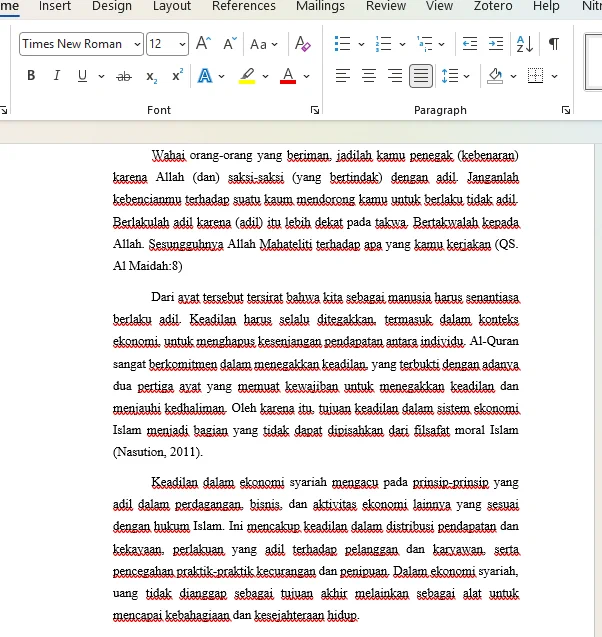Expand font color dropdown arrow

306,76
